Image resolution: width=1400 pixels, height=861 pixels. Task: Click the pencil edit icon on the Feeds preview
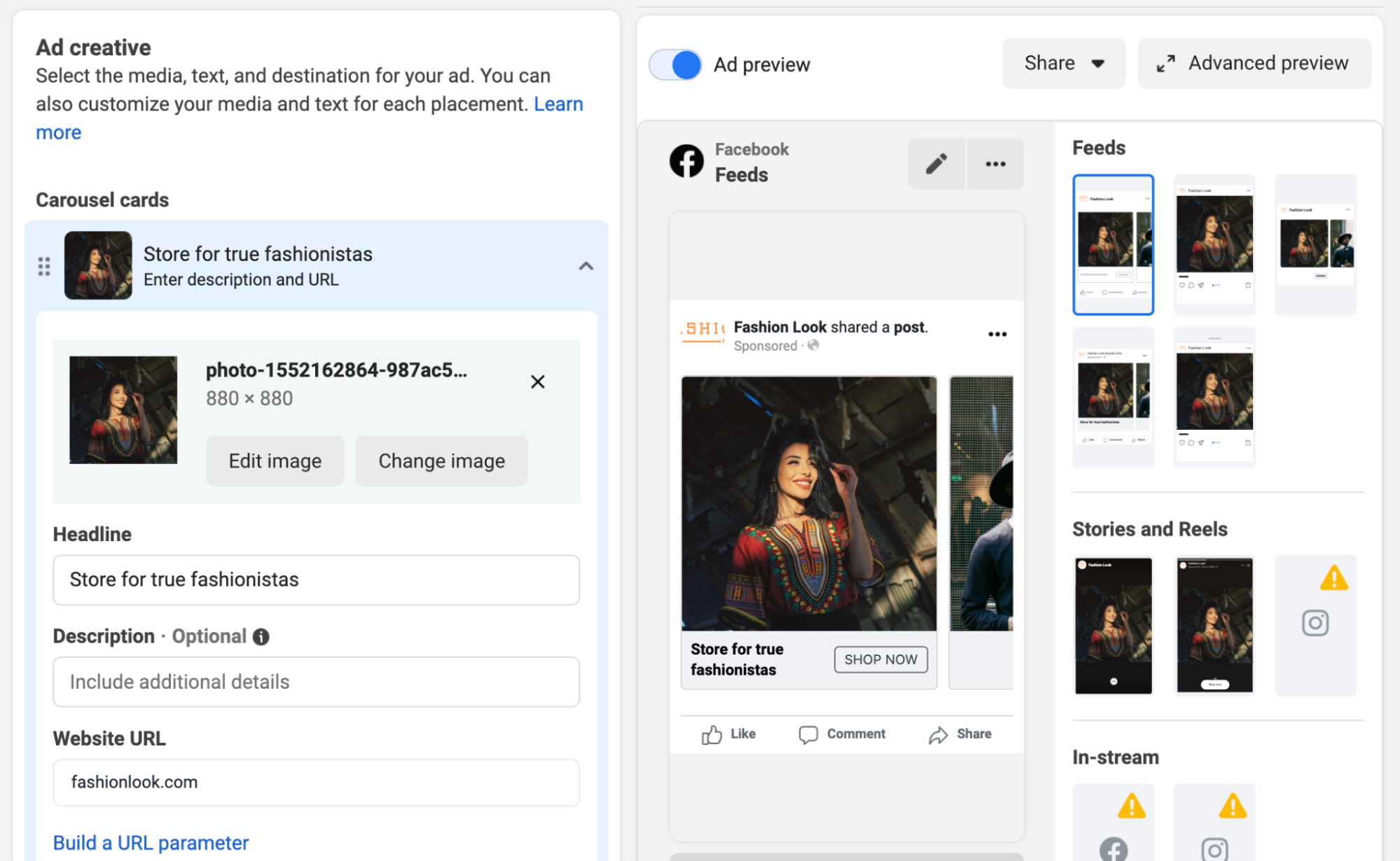pyautogui.click(x=936, y=163)
